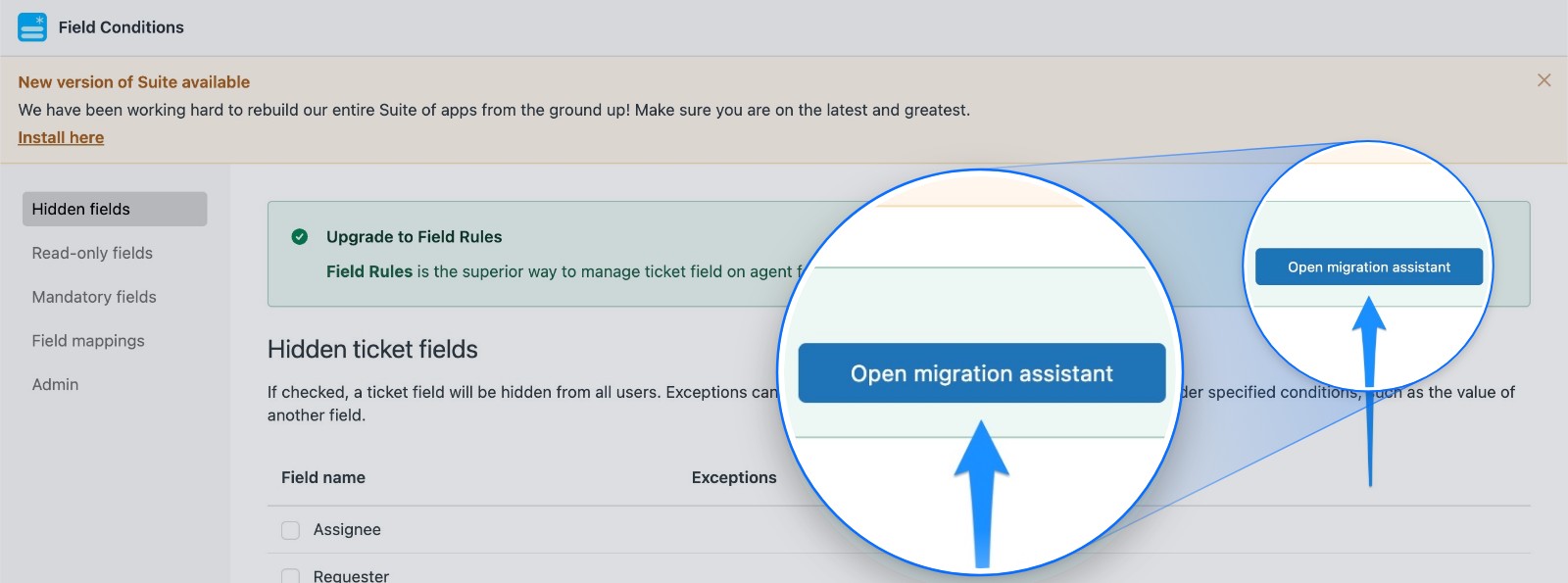Click the Field name column header
Screen dimensions: 1568x583
323,477
